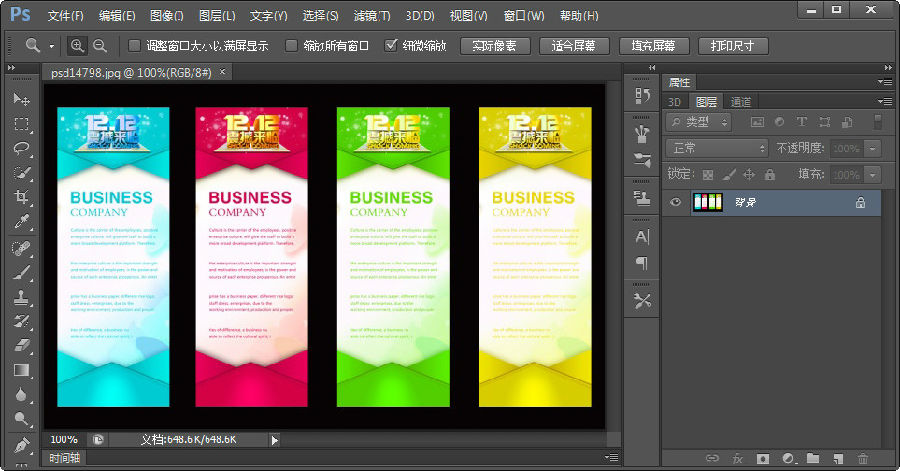Uncheck the 细微缩放 checkbox
900x471 pixels.
[x=391, y=46]
